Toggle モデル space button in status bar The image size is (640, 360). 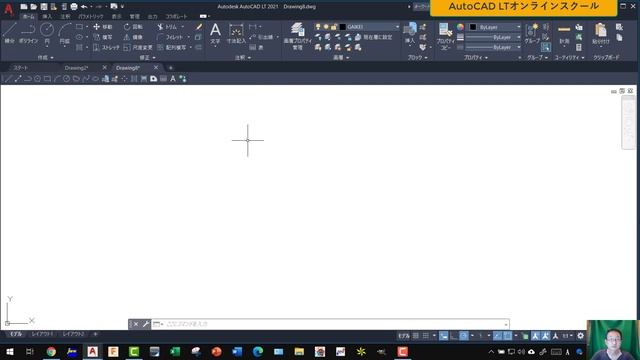tap(403, 336)
